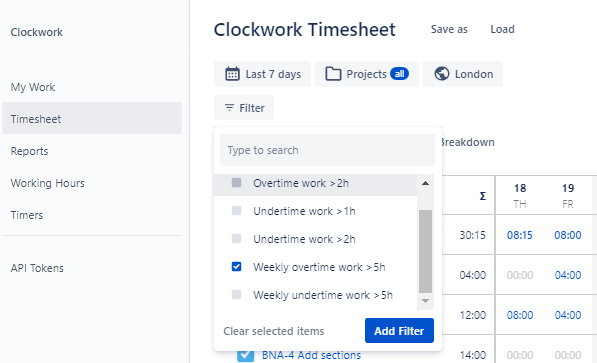Open the Reports page in sidebar
This screenshot has width=597, height=363.
[x=29, y=151]
